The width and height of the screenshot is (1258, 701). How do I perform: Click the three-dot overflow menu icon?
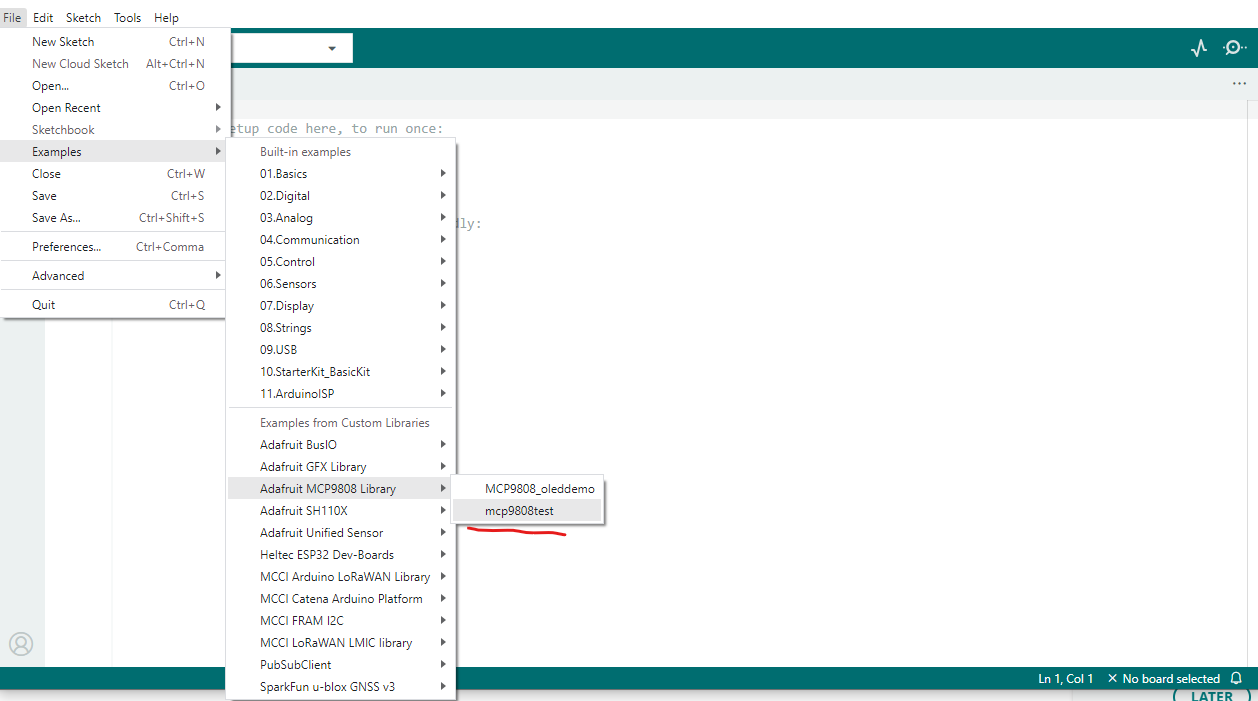[1239, 84]
